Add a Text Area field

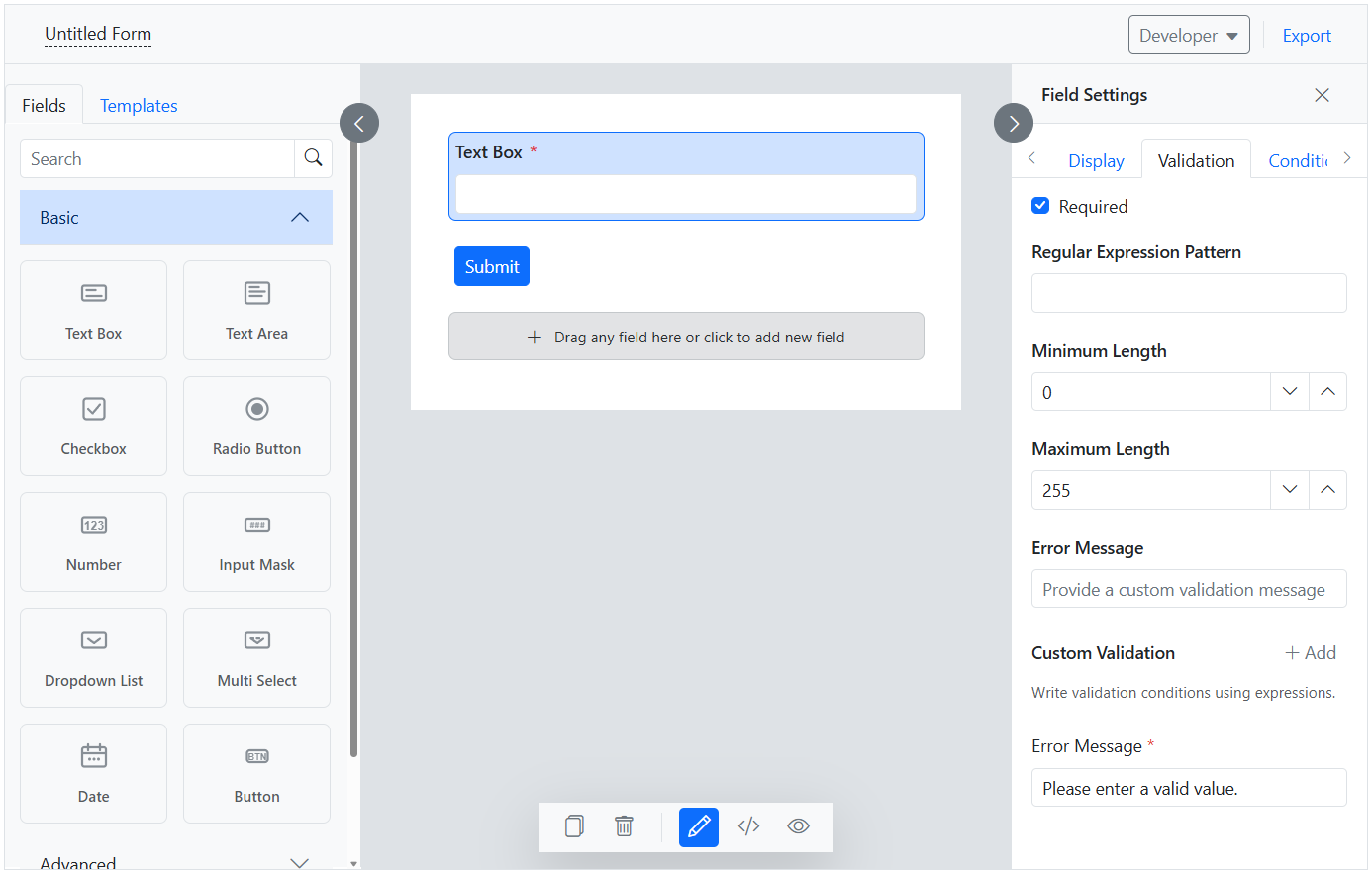(x=256, y=310)
